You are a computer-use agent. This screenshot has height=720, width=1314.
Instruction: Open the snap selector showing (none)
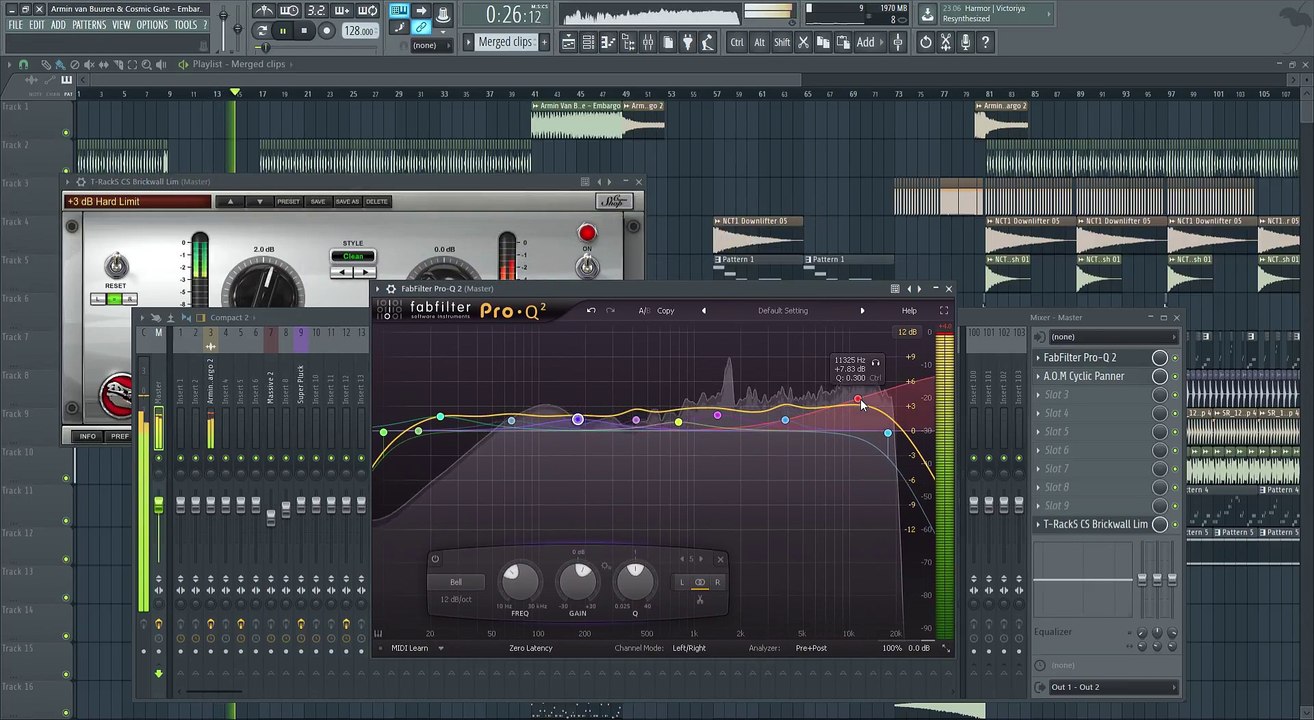click(x=432, y=45)
